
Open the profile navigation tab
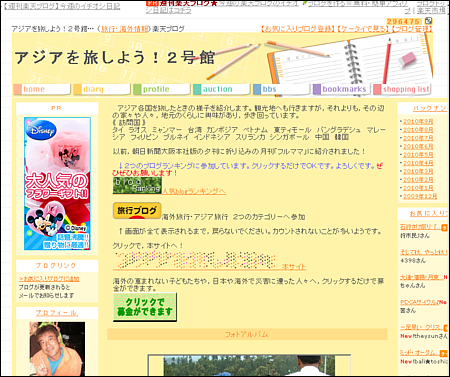(162, 89)
